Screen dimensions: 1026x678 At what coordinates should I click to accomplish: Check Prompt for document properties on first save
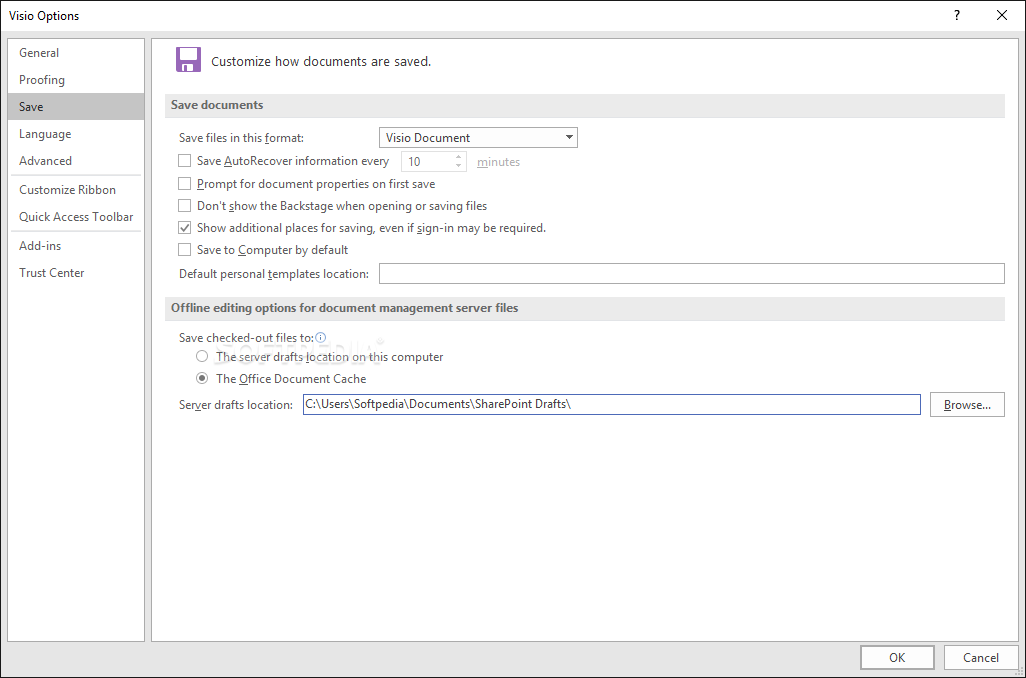(184, 184)
